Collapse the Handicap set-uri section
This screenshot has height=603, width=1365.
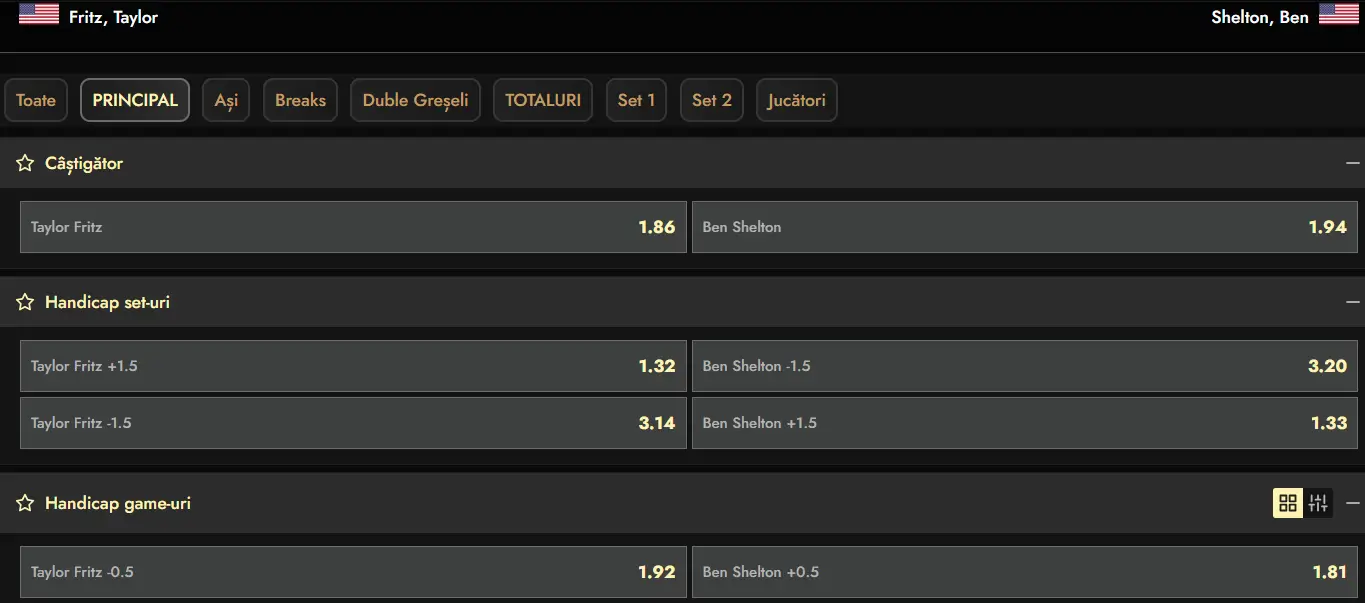coord(1353,302)
